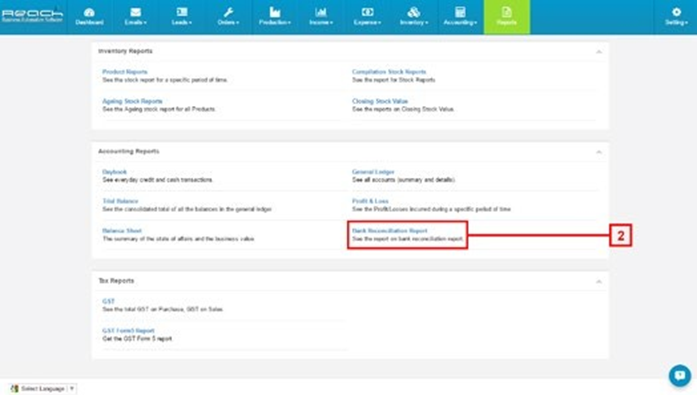Screen dimensions: 697x395
Task: Open the Accounting calculator menu
Action: pos(460,17)
